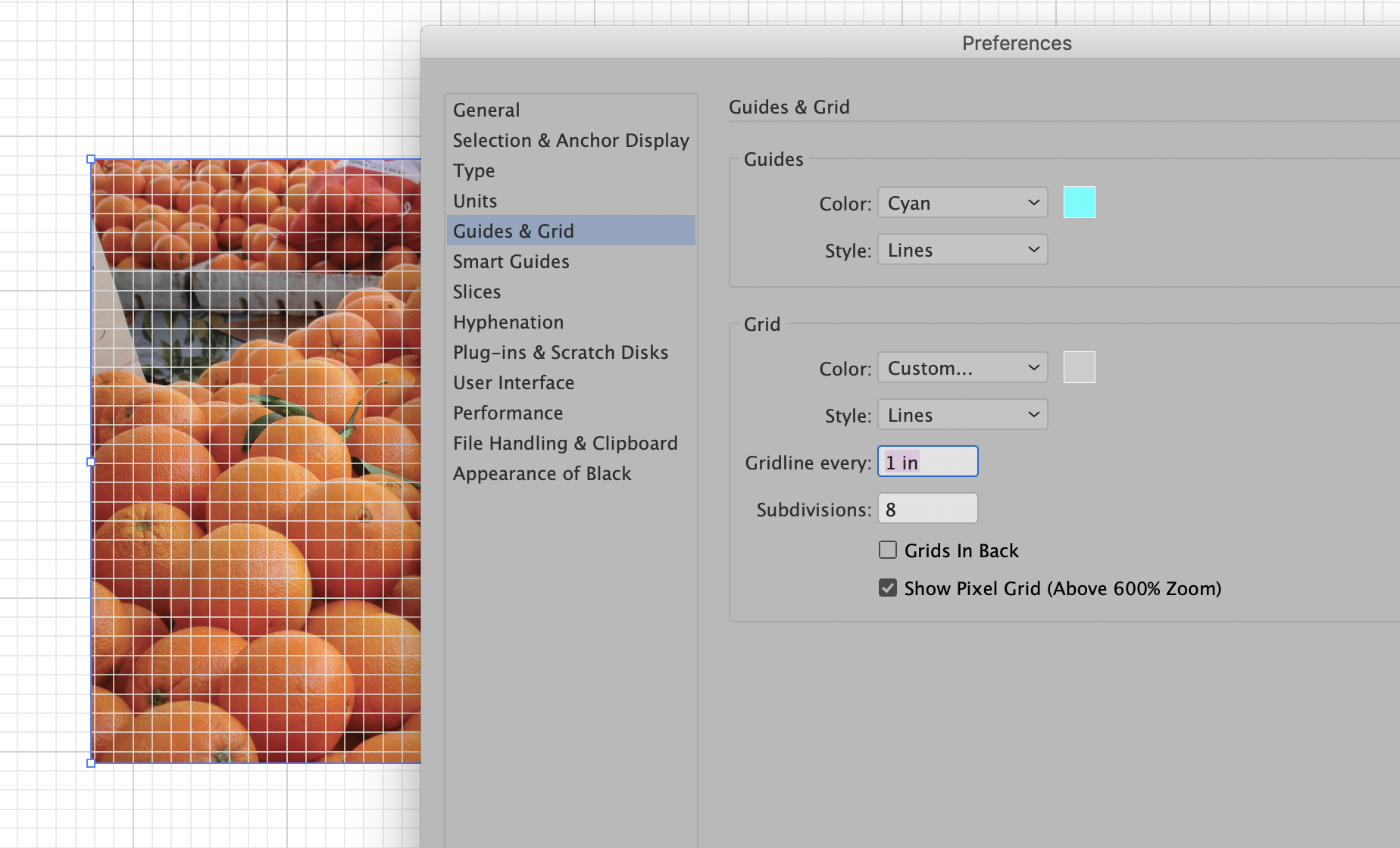This screenshot has height=848, width=1400.
Task: Click the cyan guides color swatch
Action: click(1079, 203)
